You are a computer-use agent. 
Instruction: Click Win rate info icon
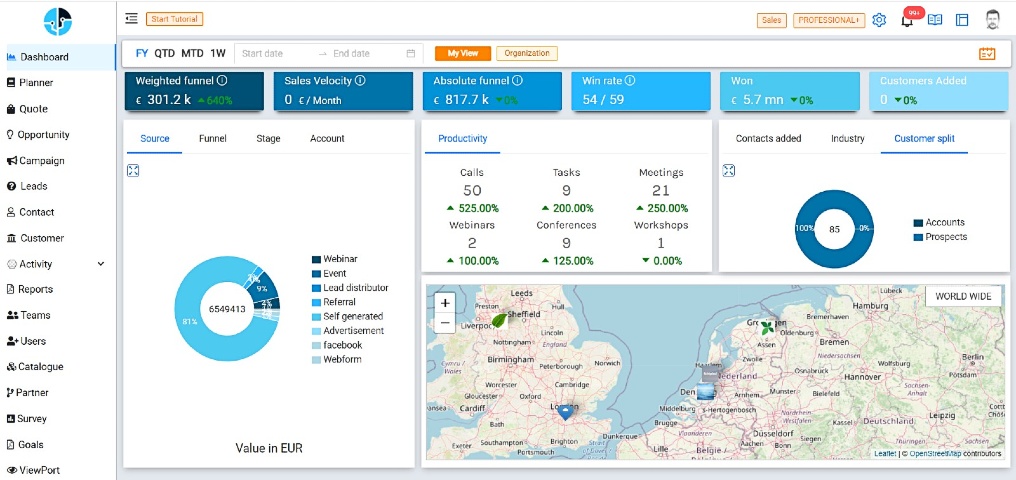click(630, 81)
